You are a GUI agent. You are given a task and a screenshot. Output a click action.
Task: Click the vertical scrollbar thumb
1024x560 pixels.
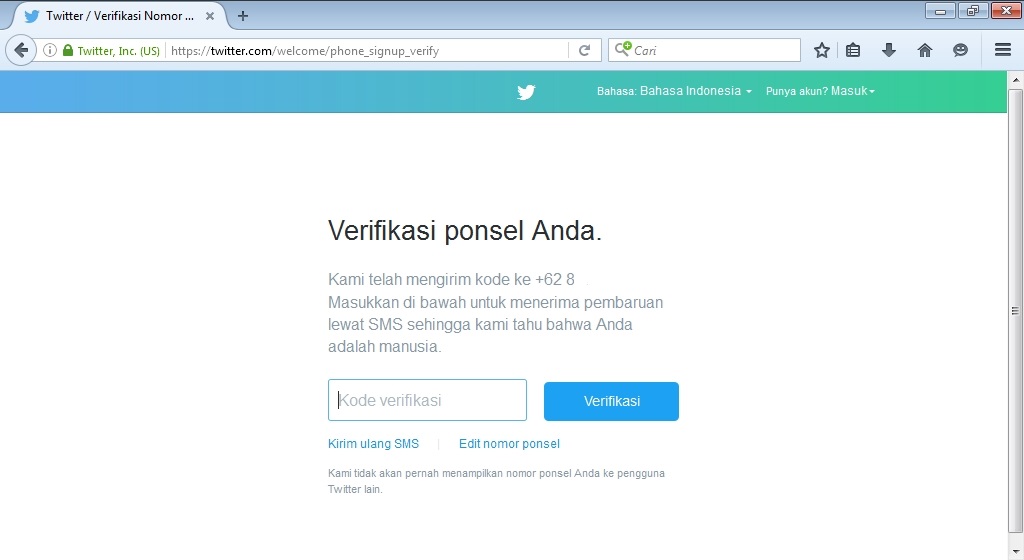[x=1015, y=311]
